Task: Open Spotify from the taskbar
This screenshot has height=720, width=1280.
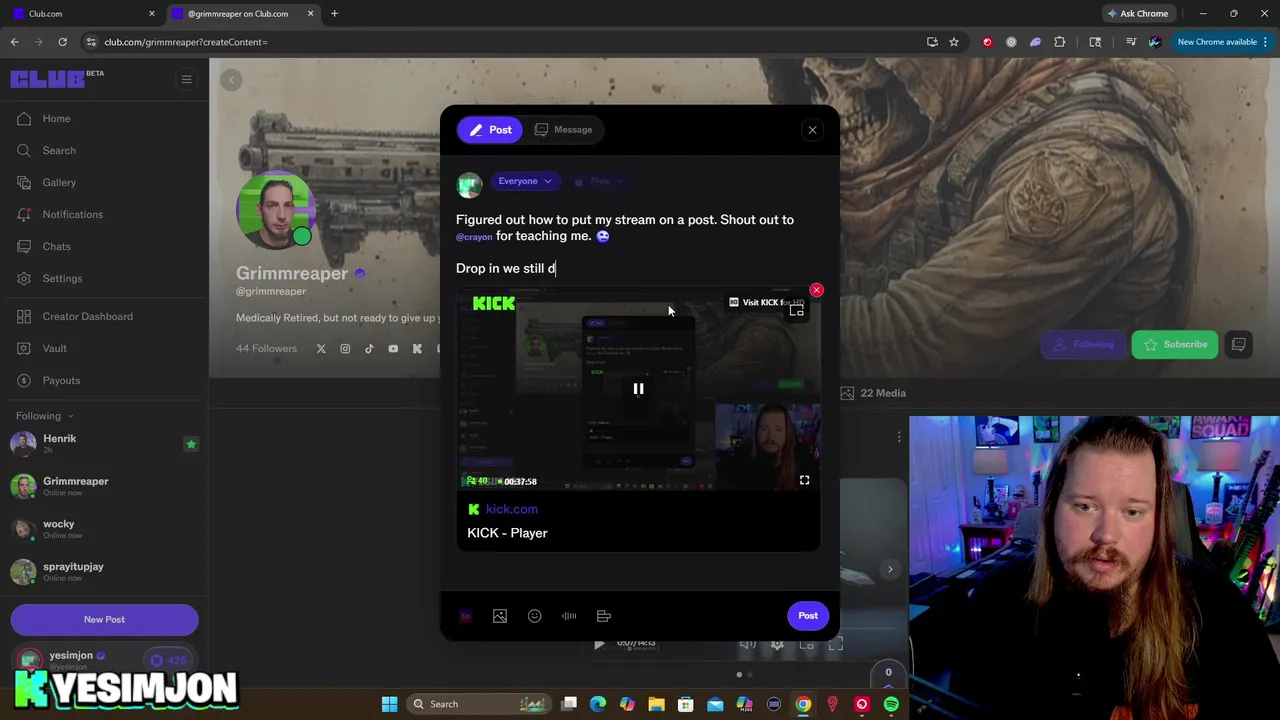Action: pyautogui.click(x=890, y=704)
